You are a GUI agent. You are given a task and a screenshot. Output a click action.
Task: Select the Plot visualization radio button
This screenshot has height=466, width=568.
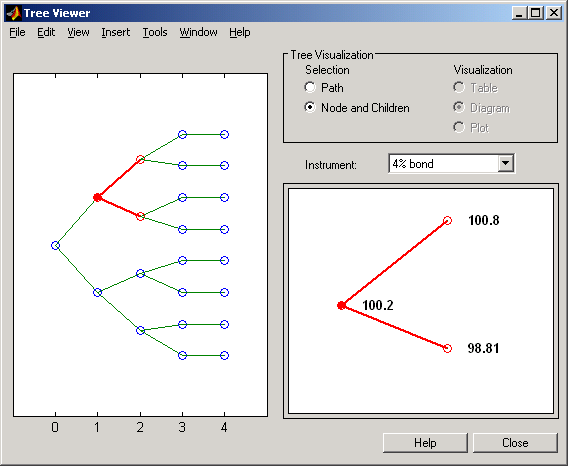[459, 127]
